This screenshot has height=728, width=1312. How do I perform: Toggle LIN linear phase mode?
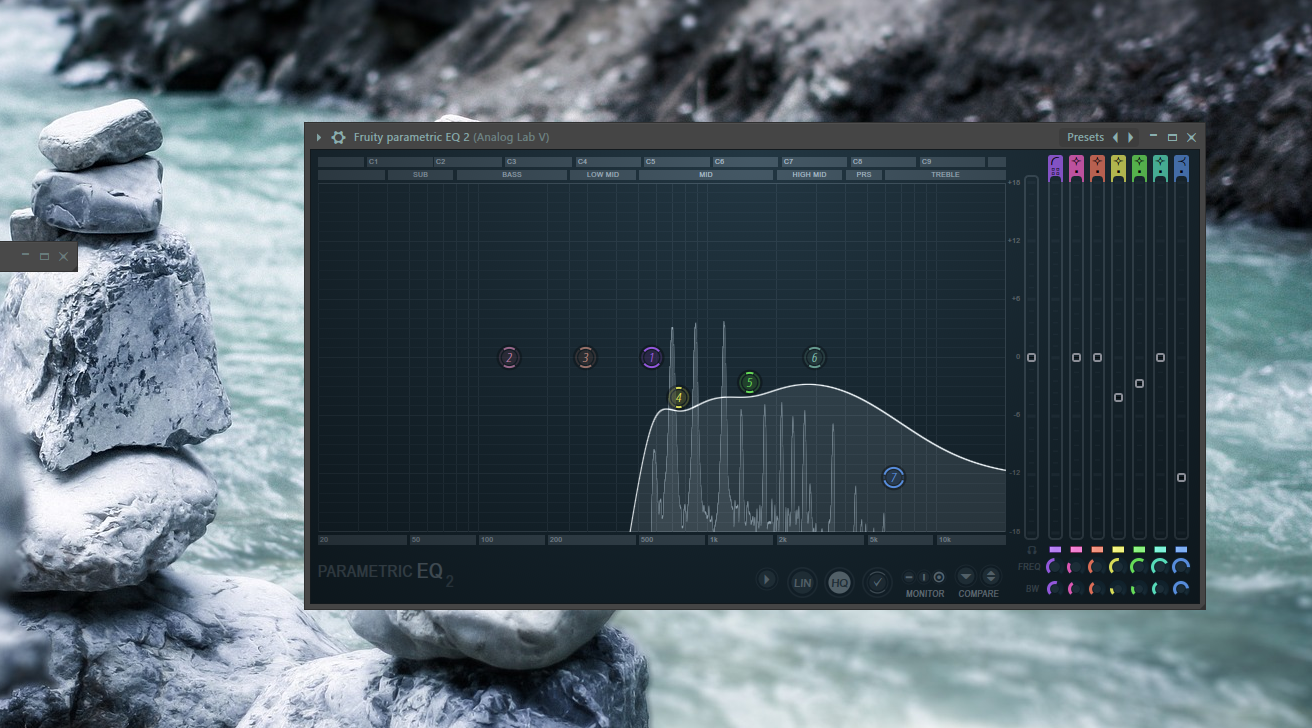802,582
